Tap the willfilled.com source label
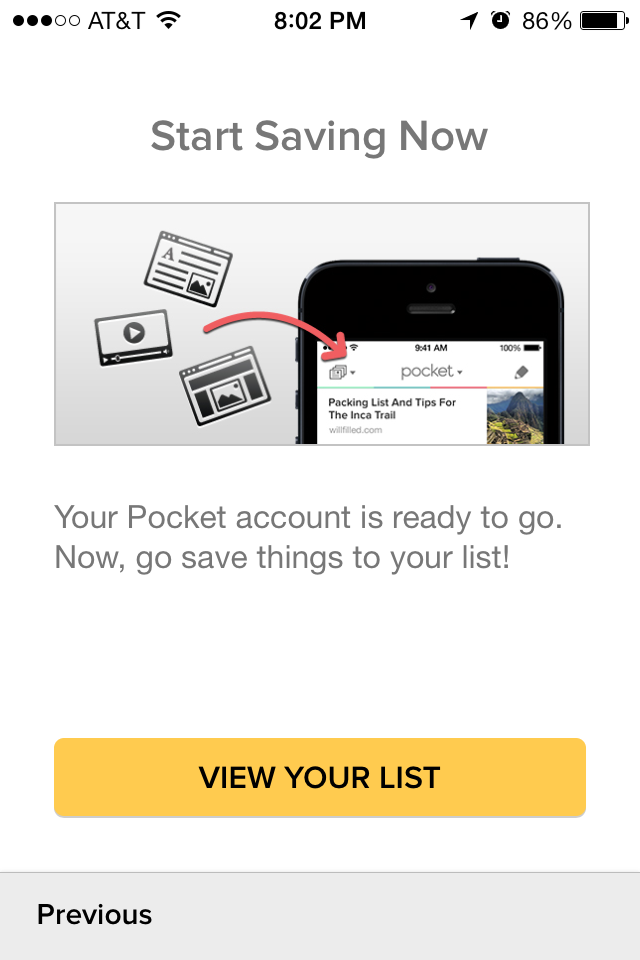Image resolution: width=640 pixels, height=960 pixels. click(355, 430)
